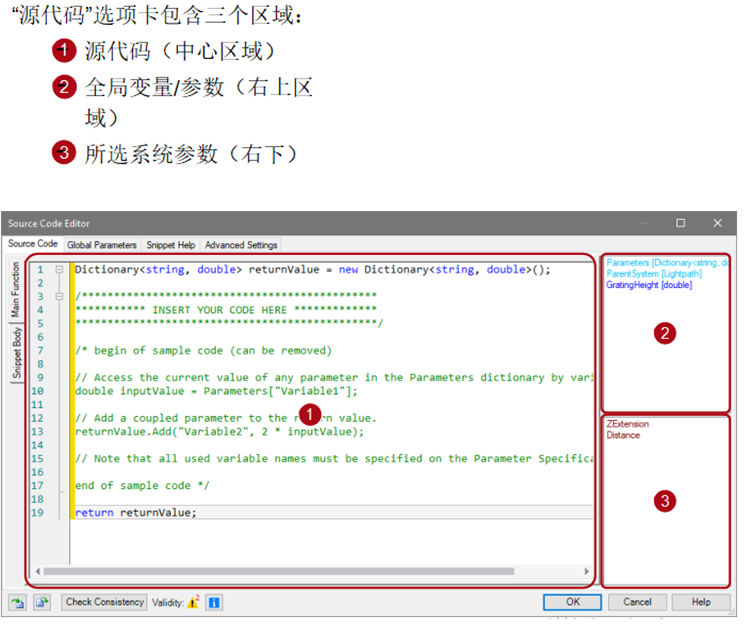747x628 pixels.
Task: Maximize the Source Code Editor window
Action: [x=681, y=223]
